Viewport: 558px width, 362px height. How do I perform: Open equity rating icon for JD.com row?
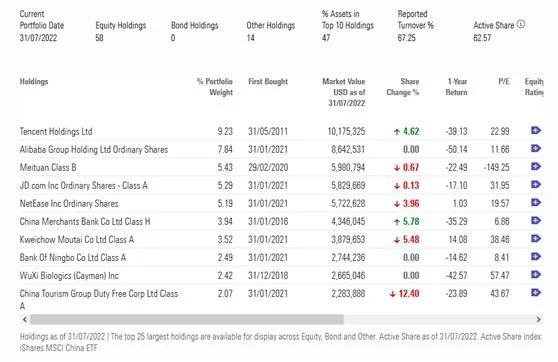pyautogui.click(x=536, y=184)
